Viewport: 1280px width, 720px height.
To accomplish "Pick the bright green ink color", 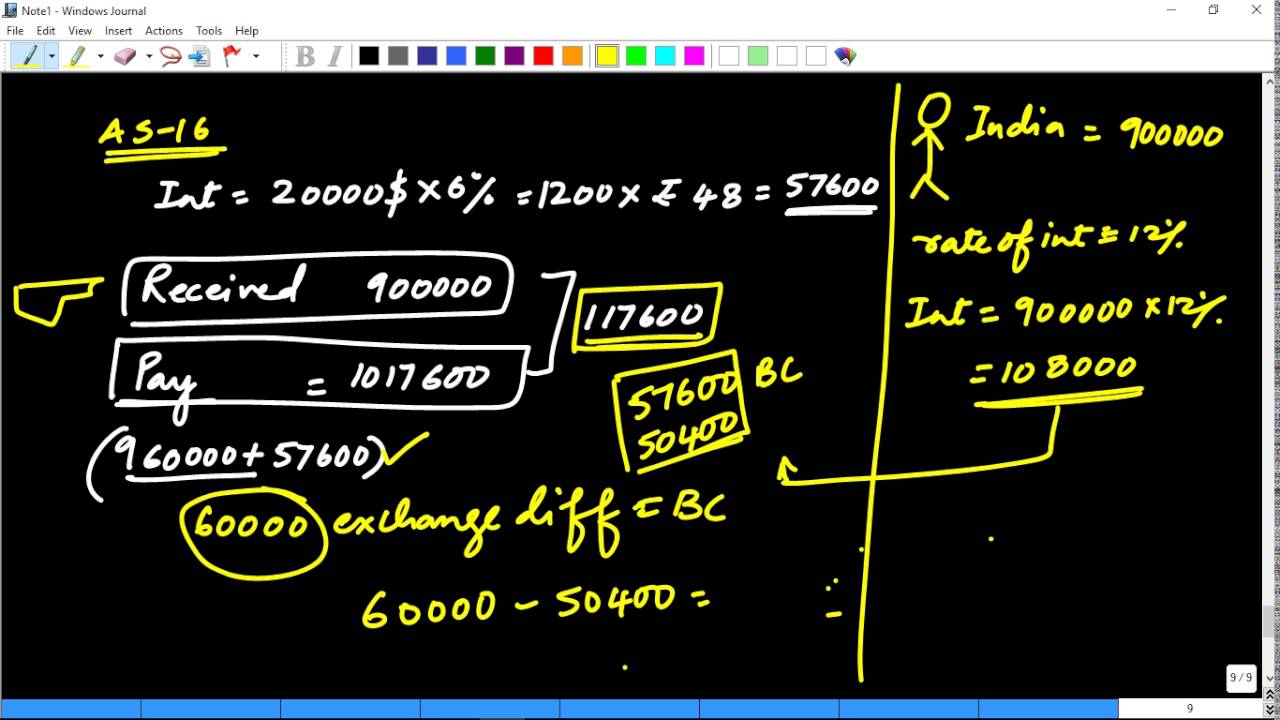I will (636, 56).
